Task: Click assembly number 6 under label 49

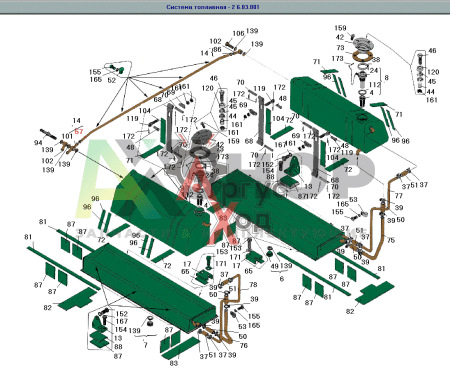Action: (282, 279)
